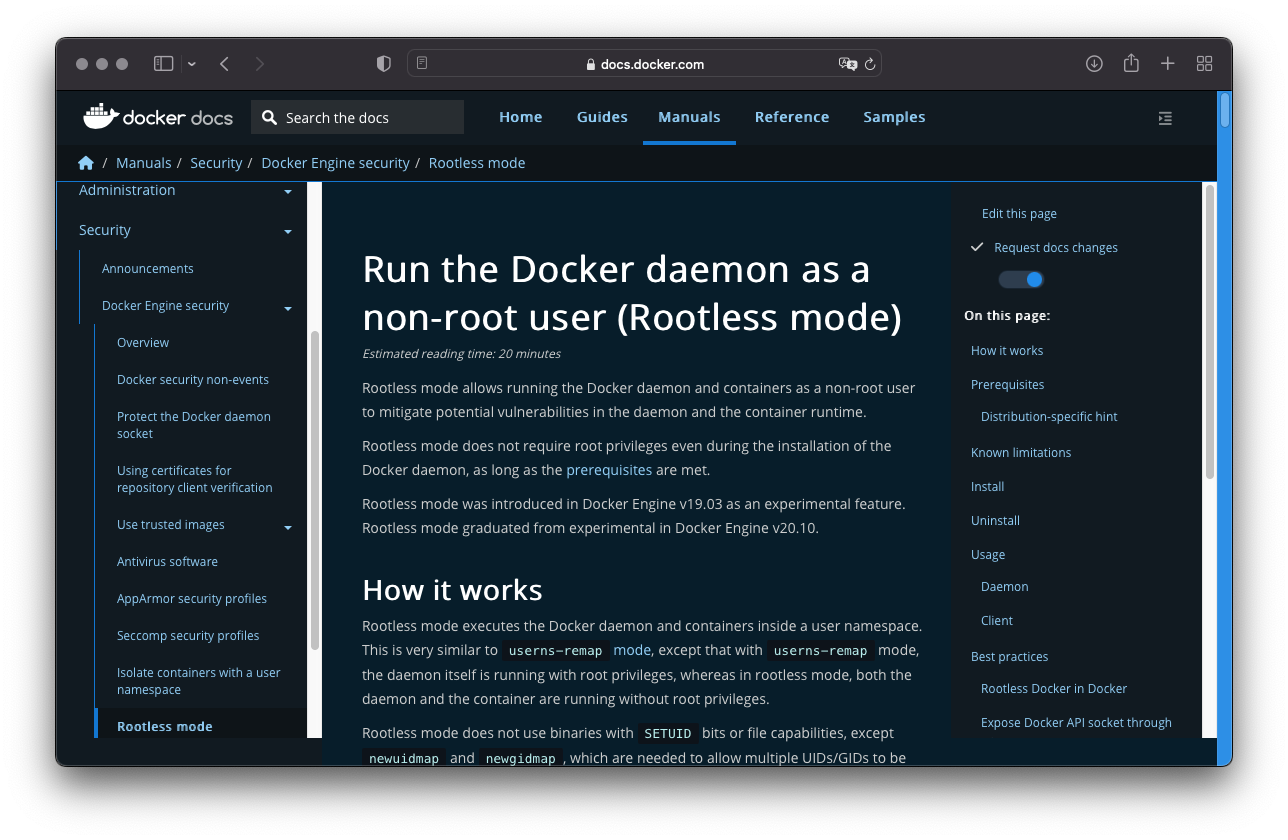This screenshot has width=1288, height=840.
Task: Open the Guides section
Action: pyautogui.click(x=602, y=116)
